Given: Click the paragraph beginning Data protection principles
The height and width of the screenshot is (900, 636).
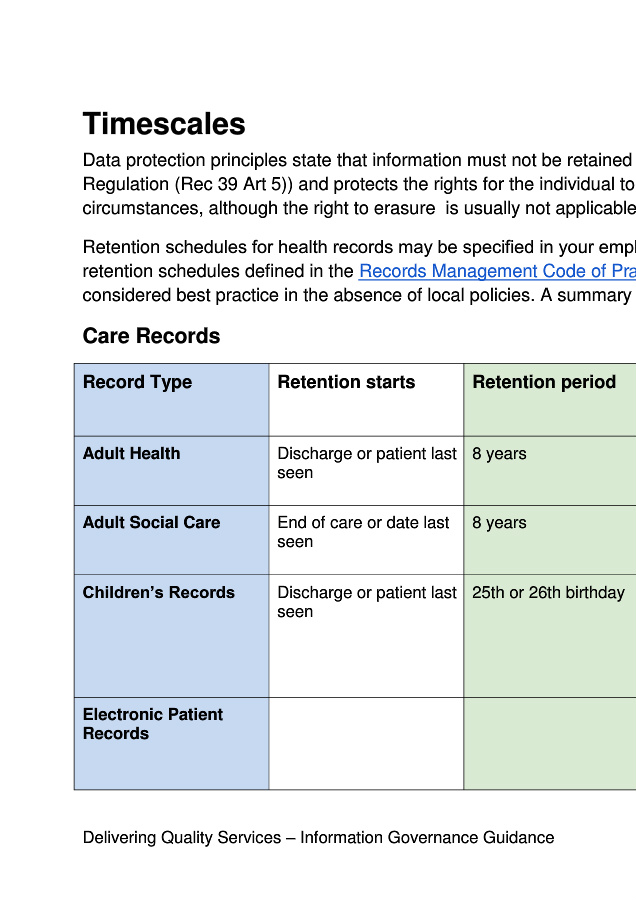Looking at the screenshot, I should tap(358, 184).
